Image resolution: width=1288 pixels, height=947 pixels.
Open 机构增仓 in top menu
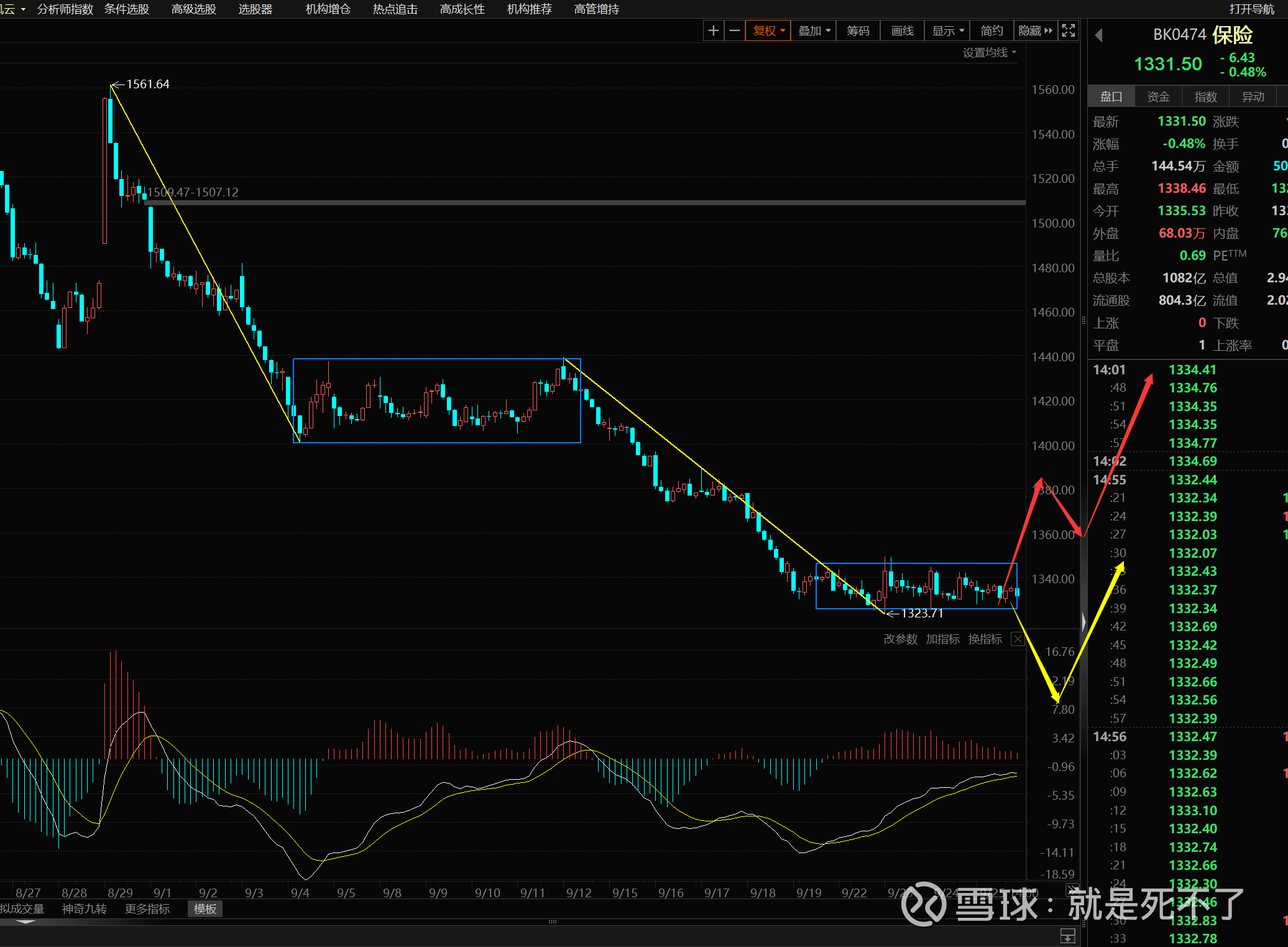point(328,9)
